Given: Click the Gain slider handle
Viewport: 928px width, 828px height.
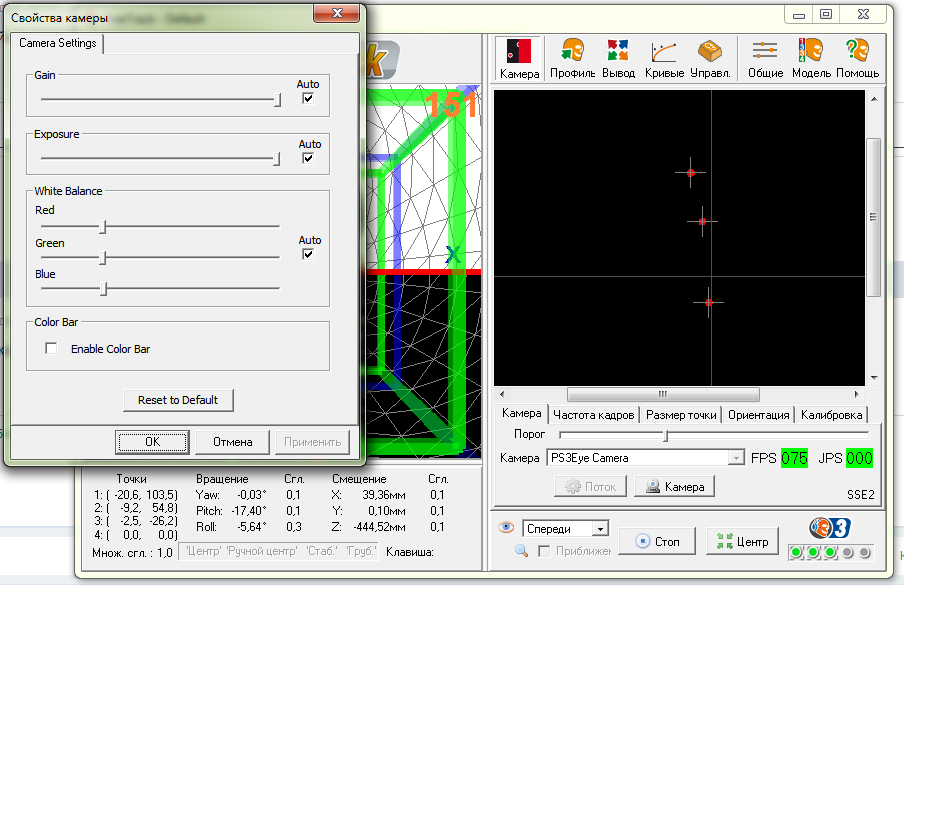Looking at the screenshot, I should (x=278, y=100).
